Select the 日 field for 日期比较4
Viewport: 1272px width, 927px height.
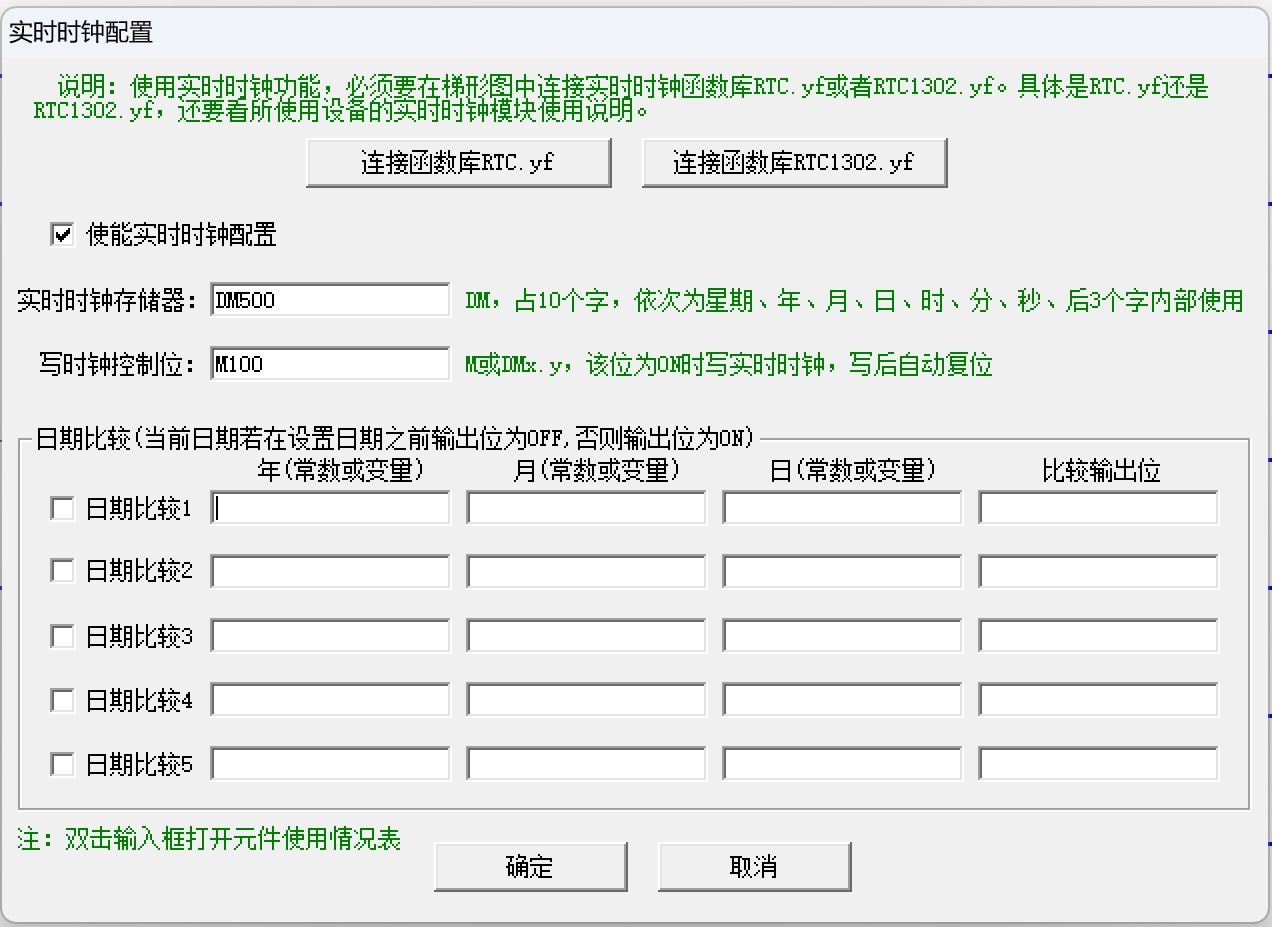[842, 700]
